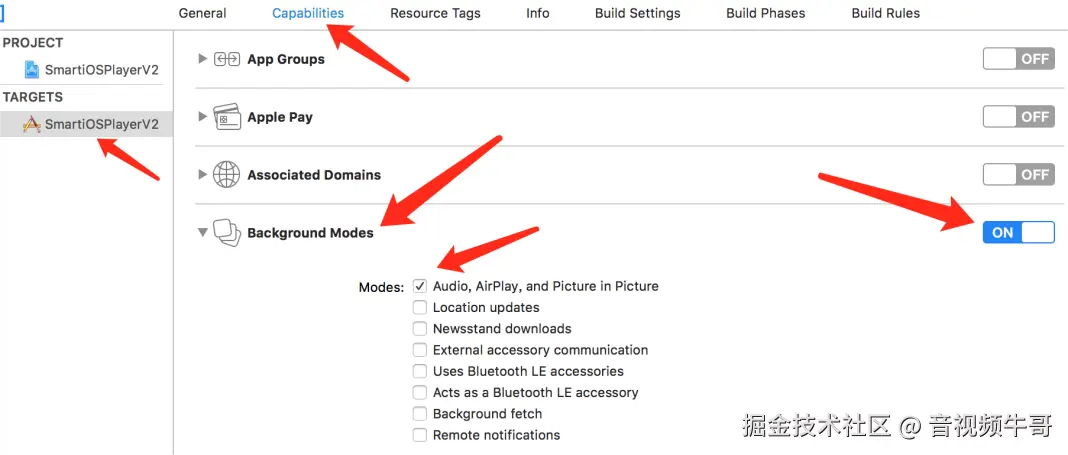1068x455 pixels.
Task: Uncheck Audio, AirPlay, and Picture in Picture
Action: tap(420, 286)
